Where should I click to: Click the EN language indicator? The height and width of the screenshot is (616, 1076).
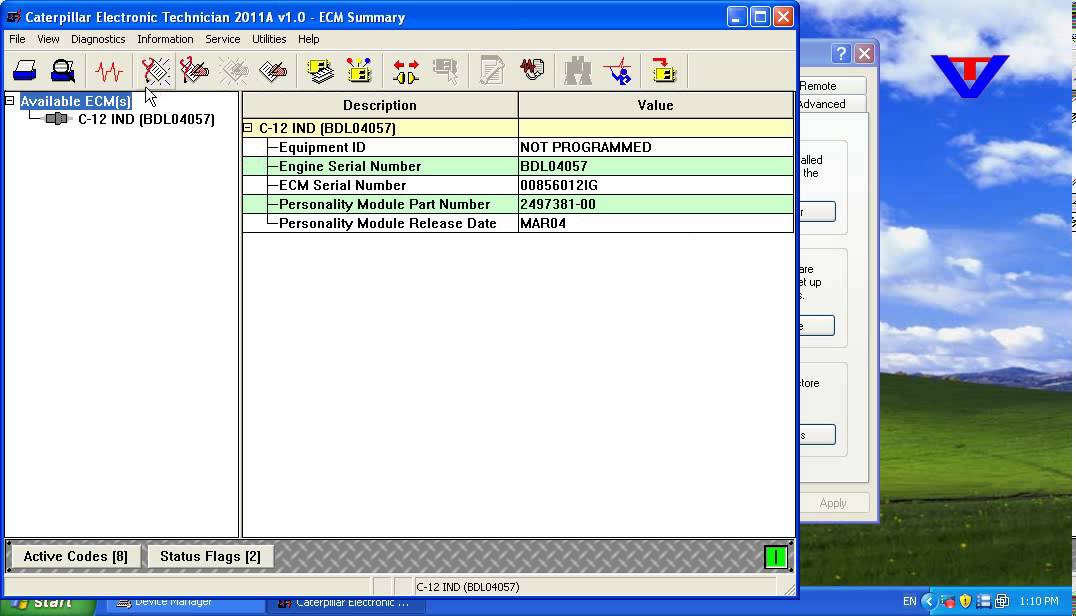point(909,602)
